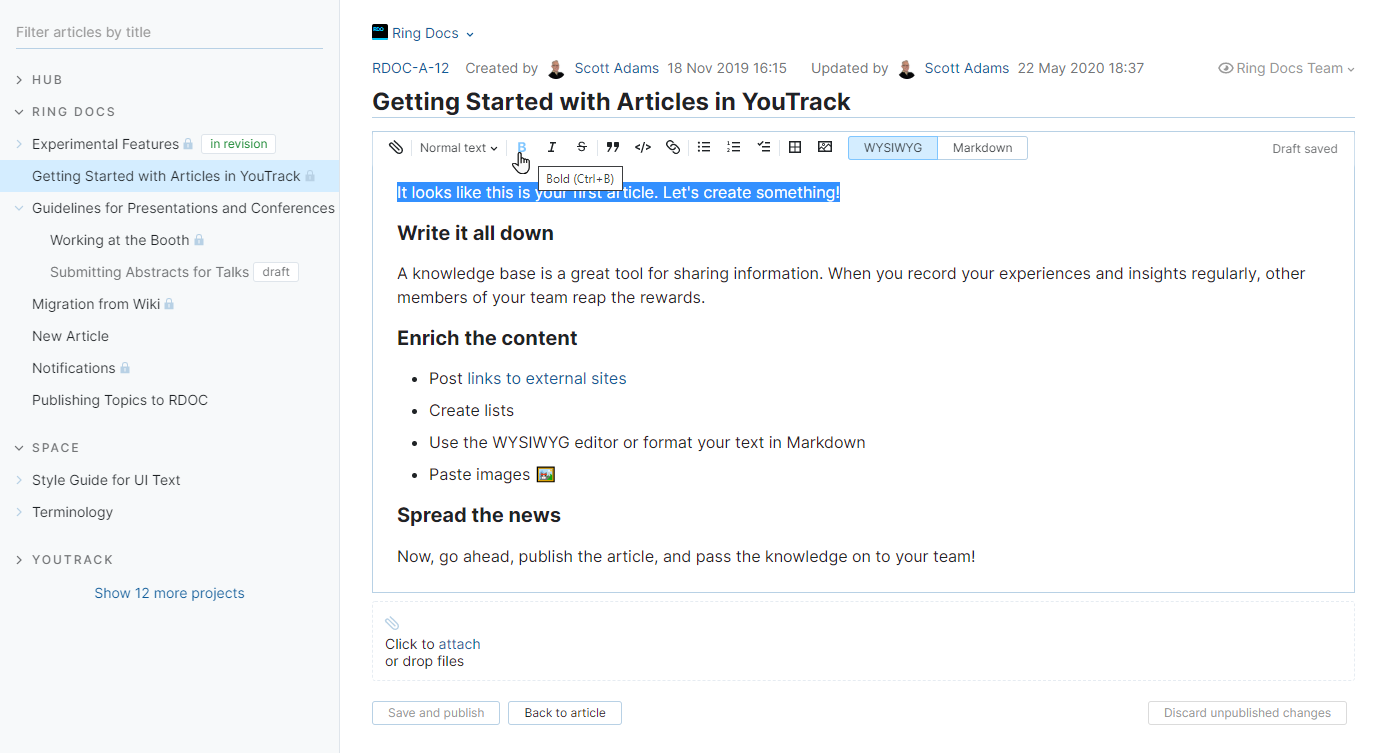Click Show 12 more projects
Screen dimensions: 1385x753
tap(169, 593)
